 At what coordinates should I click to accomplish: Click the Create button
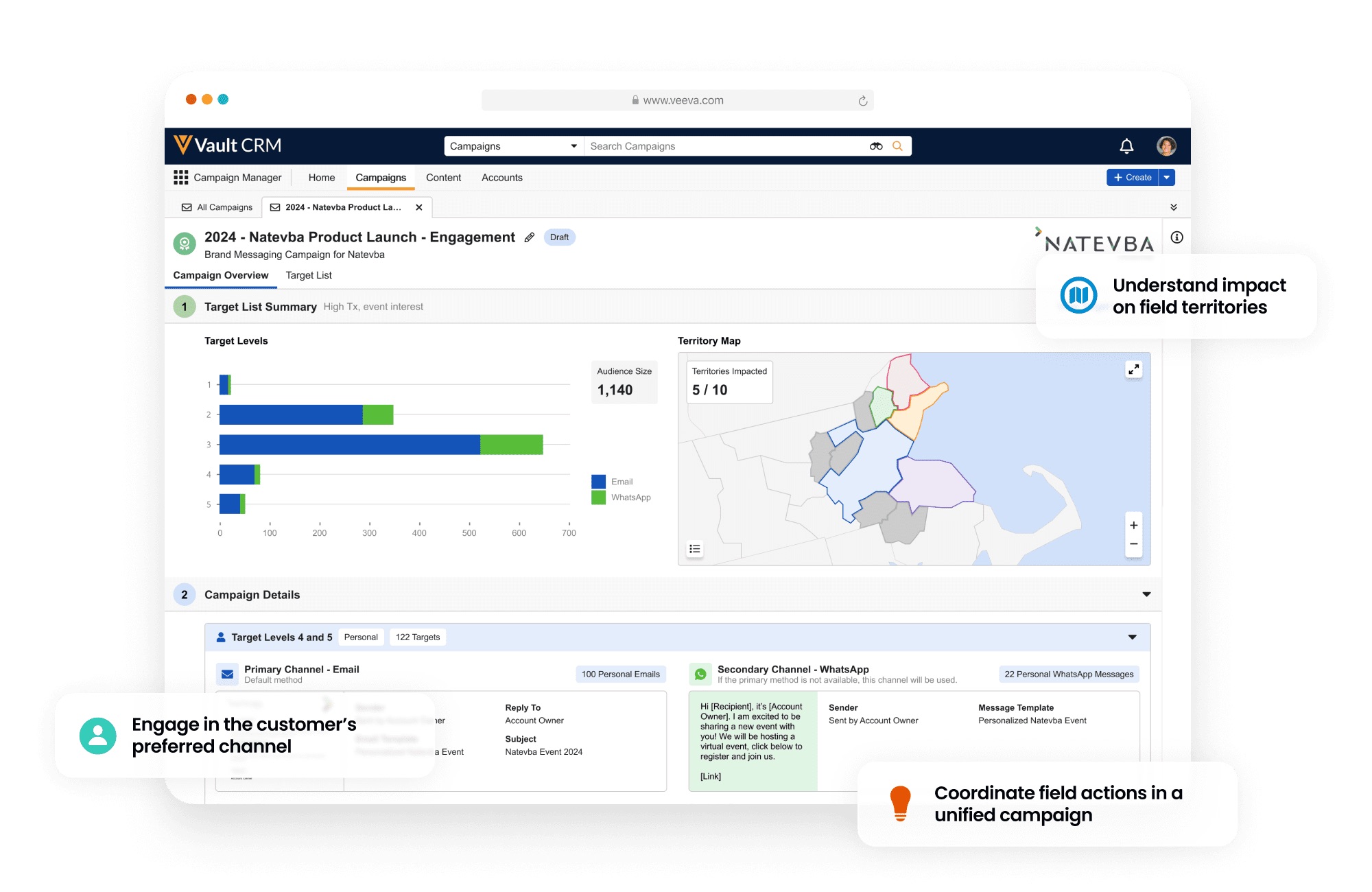pos(1131,177)
